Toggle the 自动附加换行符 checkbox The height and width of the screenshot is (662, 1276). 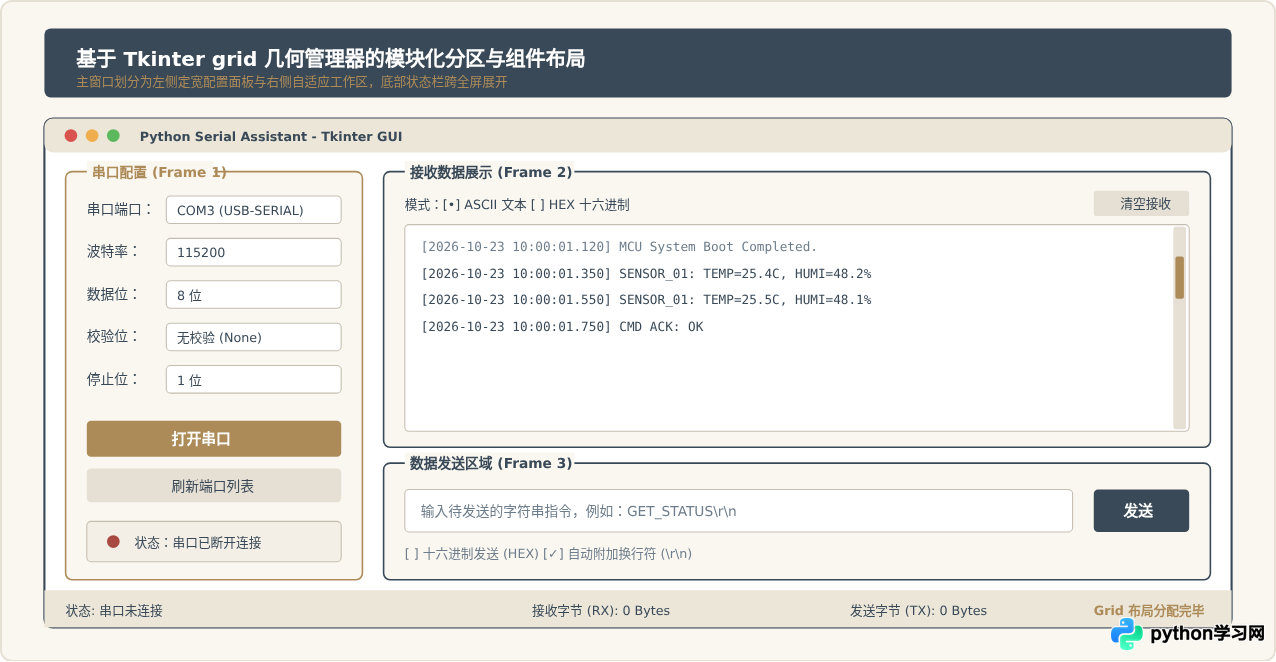coord(617,554)
